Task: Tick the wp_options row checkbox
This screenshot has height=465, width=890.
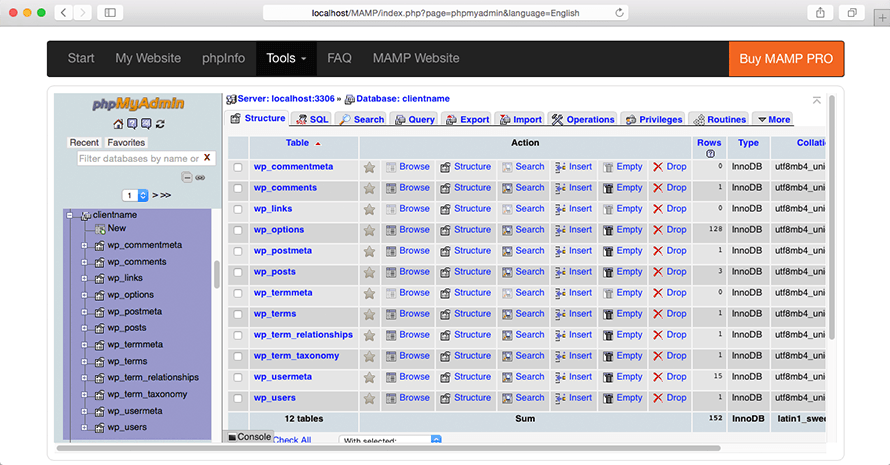Action: point(238,231)
